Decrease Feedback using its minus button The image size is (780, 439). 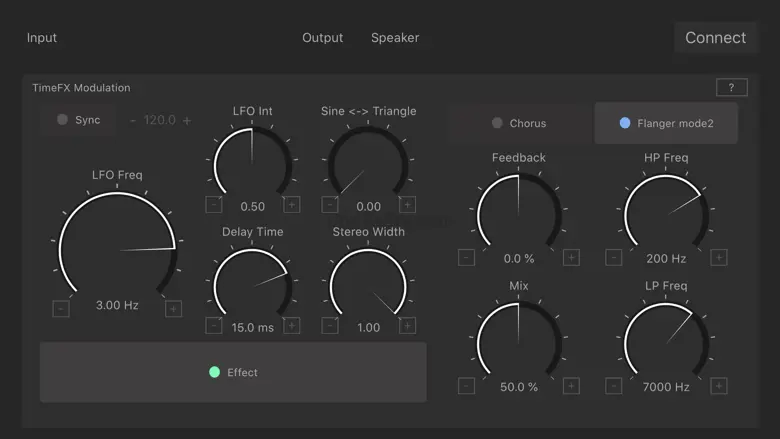pos(466,257)
